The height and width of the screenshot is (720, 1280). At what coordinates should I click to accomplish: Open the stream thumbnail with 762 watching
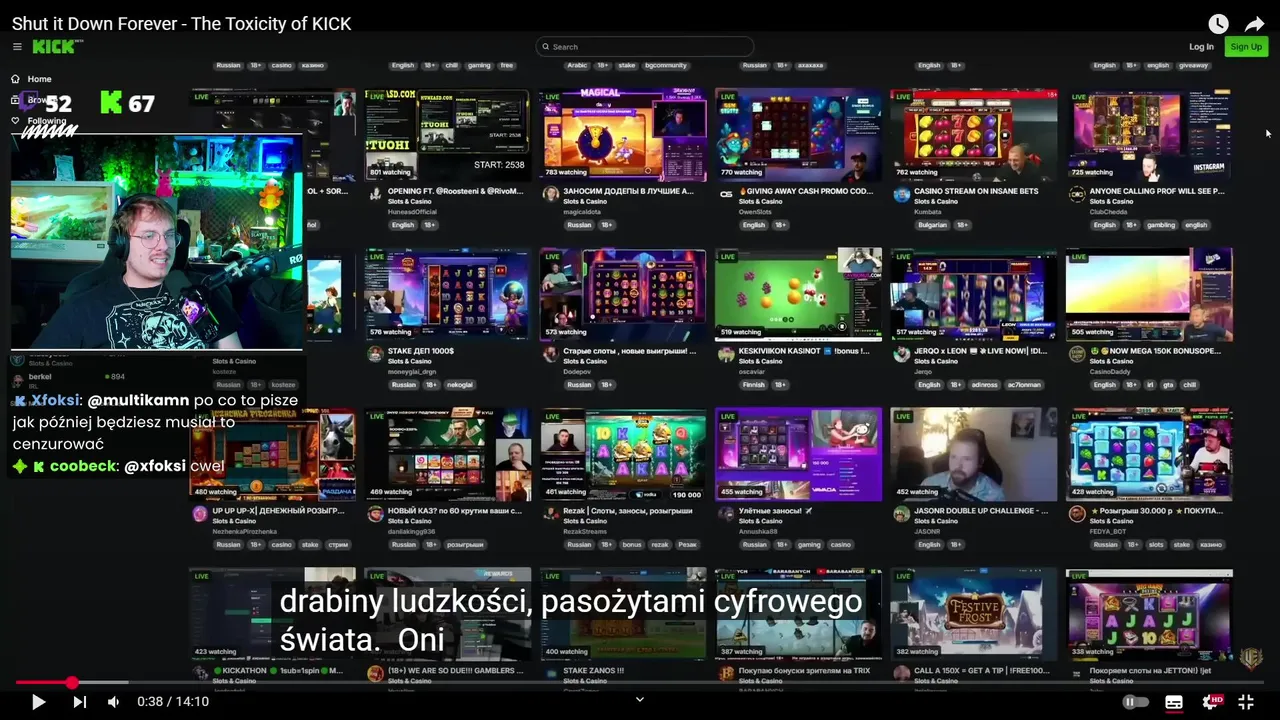coord(973,135)
